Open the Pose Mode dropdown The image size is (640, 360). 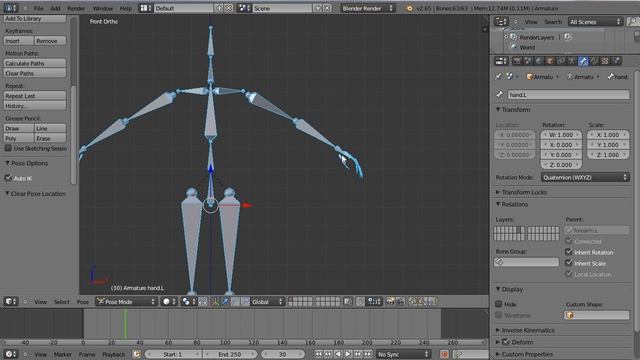pos(126,302)
